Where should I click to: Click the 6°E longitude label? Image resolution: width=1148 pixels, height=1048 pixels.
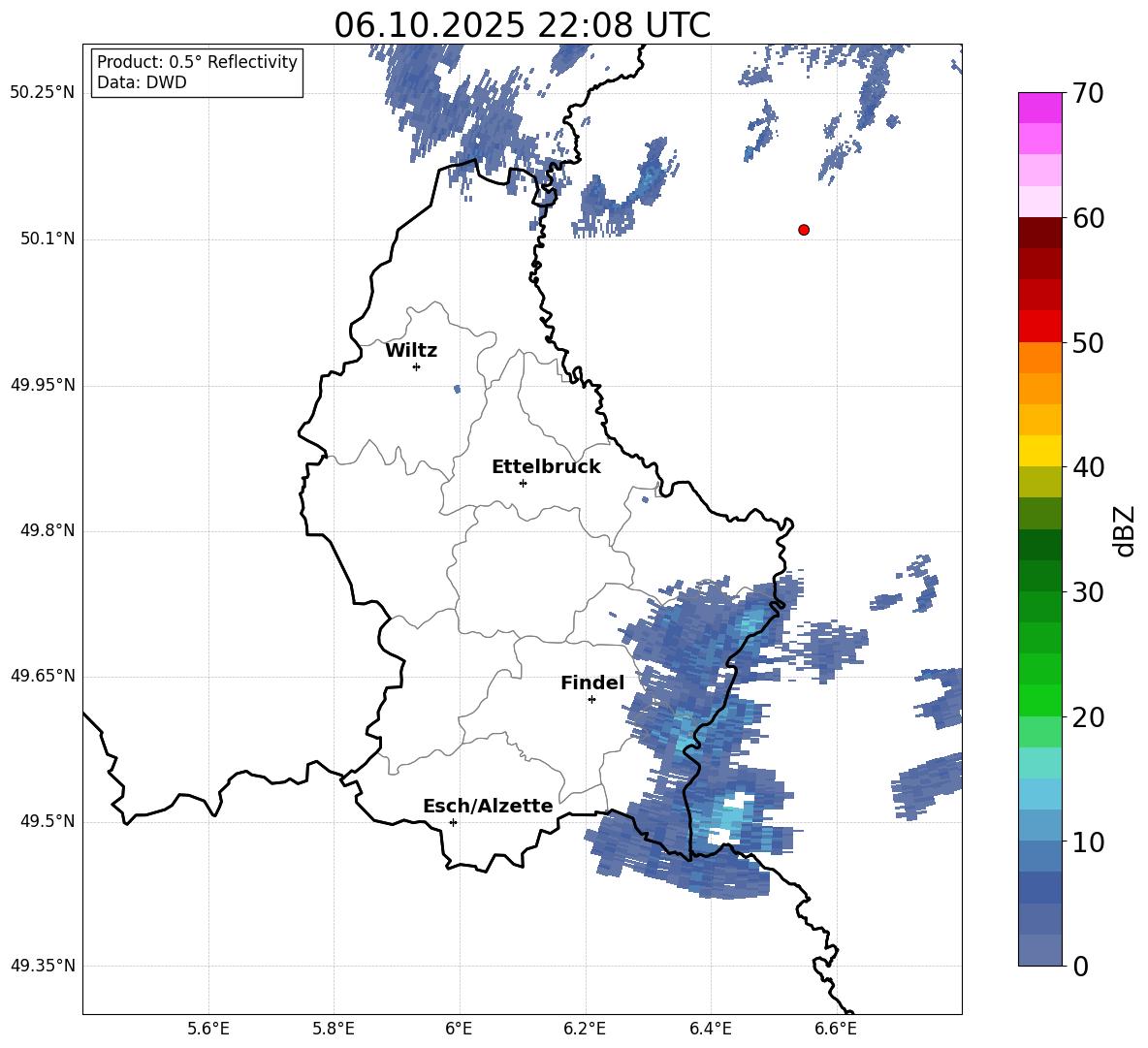(459, 1029)
